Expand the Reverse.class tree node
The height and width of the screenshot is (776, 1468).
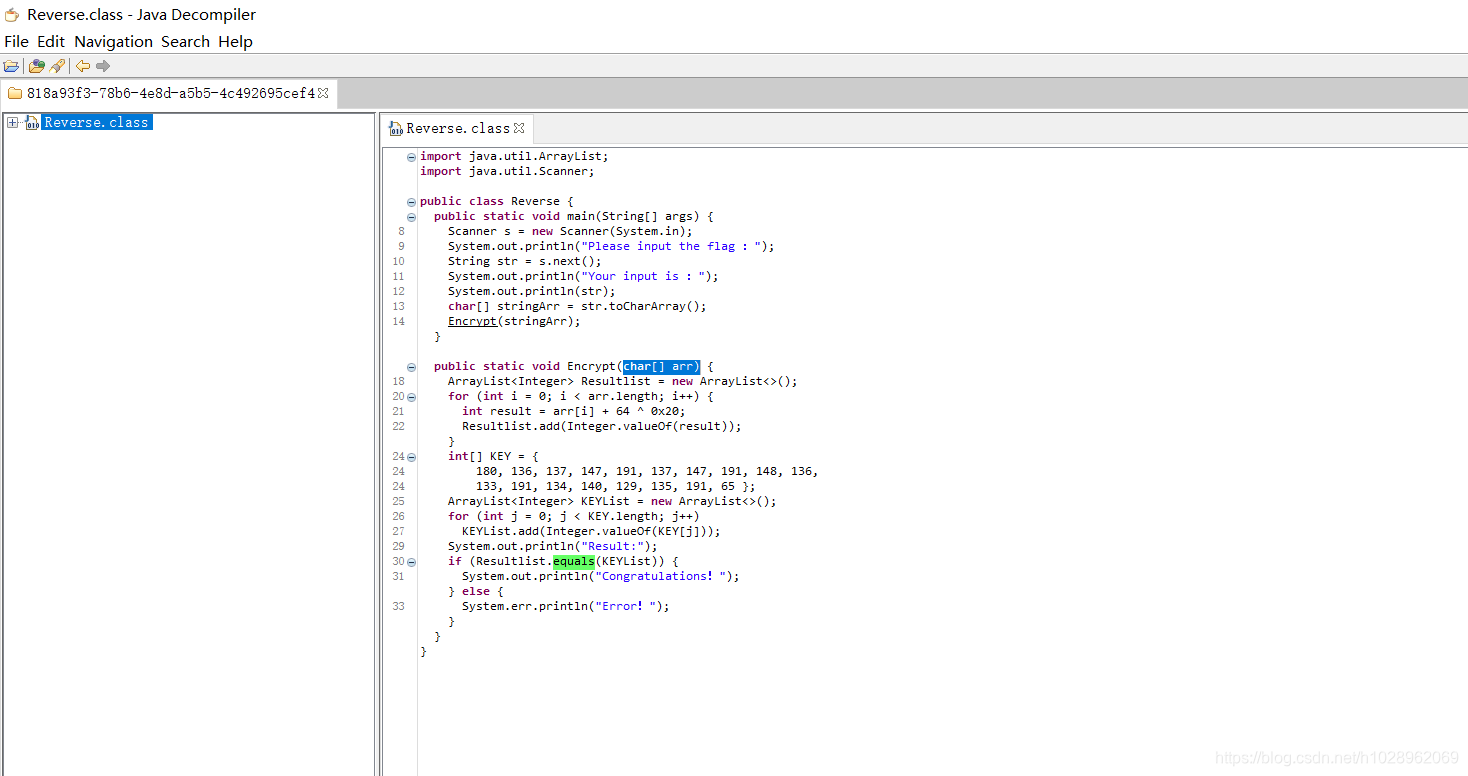tap(12, 122)
